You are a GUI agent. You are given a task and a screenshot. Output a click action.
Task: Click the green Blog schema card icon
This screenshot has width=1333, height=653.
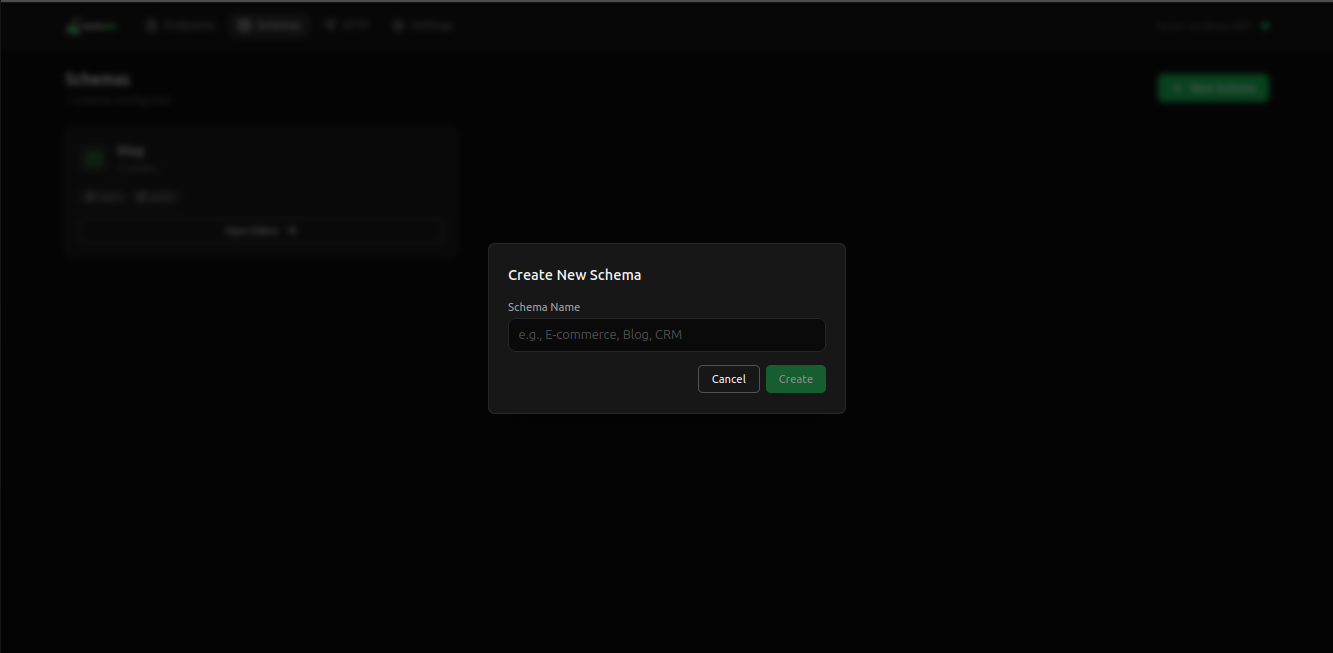pyautogui.click(x=94, y=158)
